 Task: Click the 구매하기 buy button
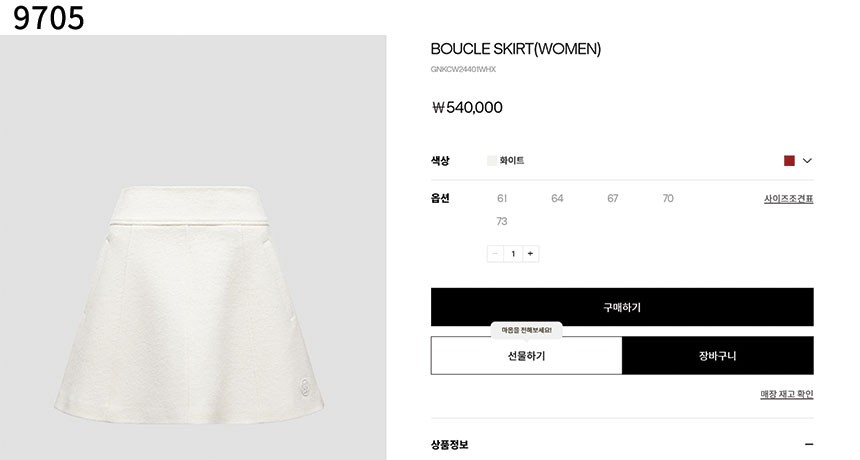[x=622, y=307]
